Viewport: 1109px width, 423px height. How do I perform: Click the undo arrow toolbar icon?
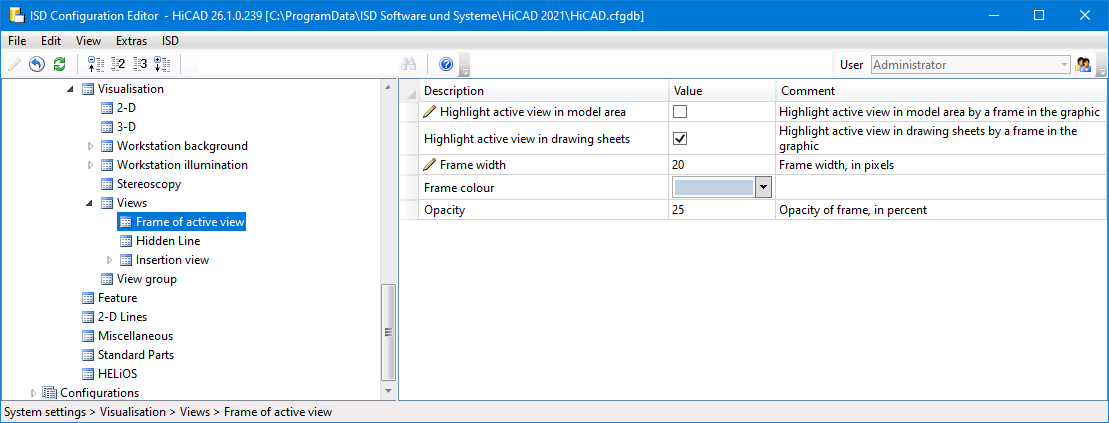37,64
